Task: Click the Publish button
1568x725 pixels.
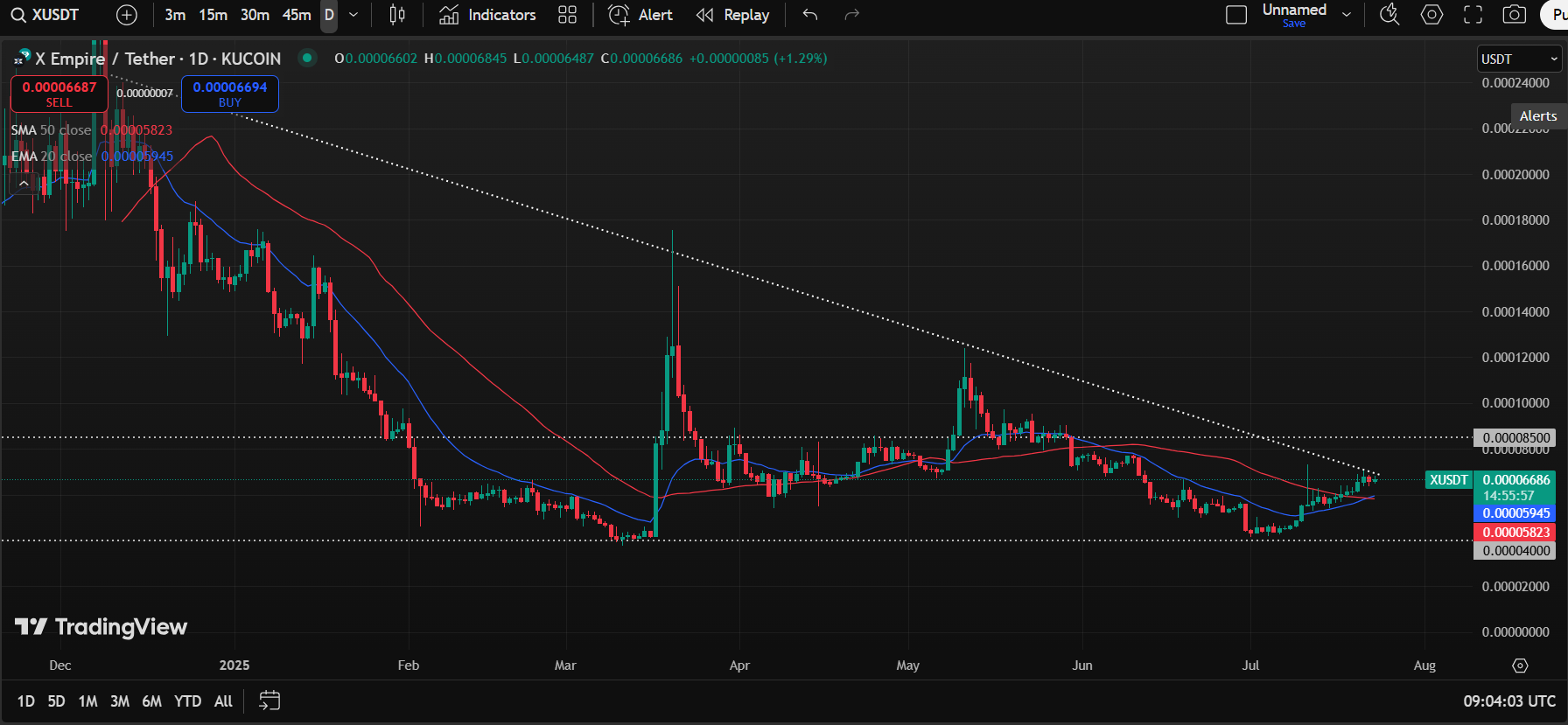Action: 1554,15
